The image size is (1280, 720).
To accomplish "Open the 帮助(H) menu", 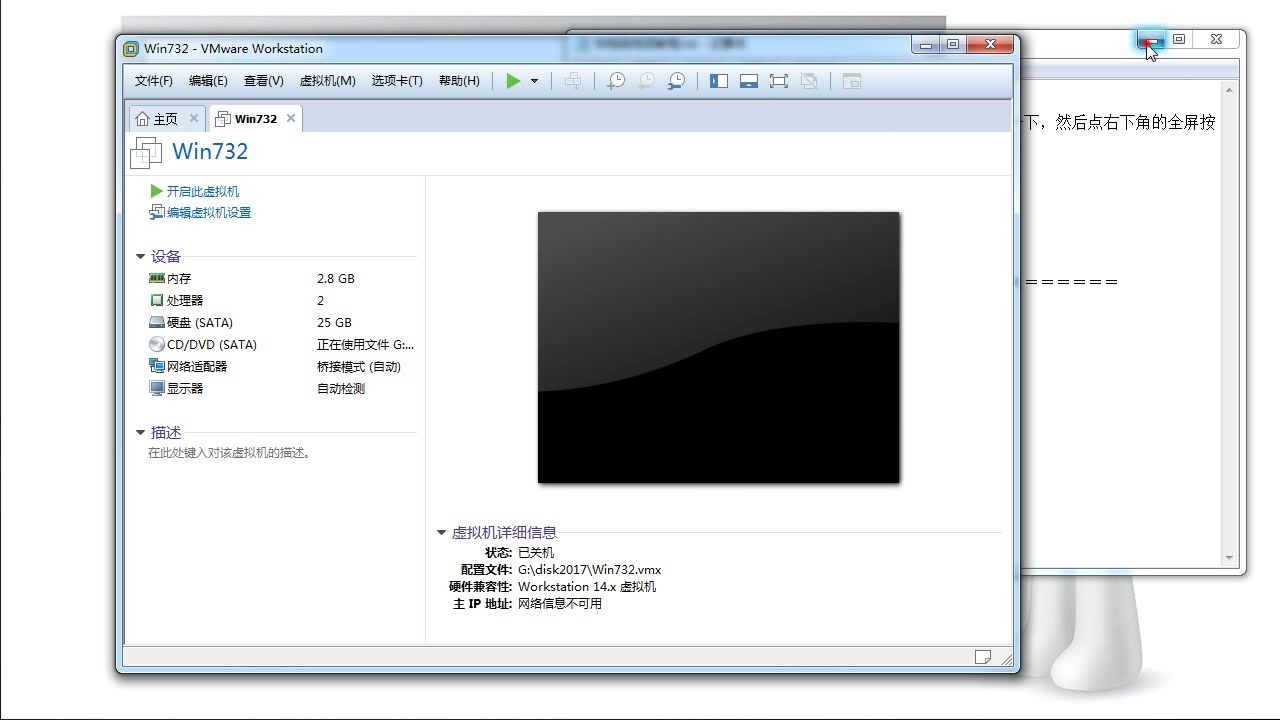I will [459, 81].
